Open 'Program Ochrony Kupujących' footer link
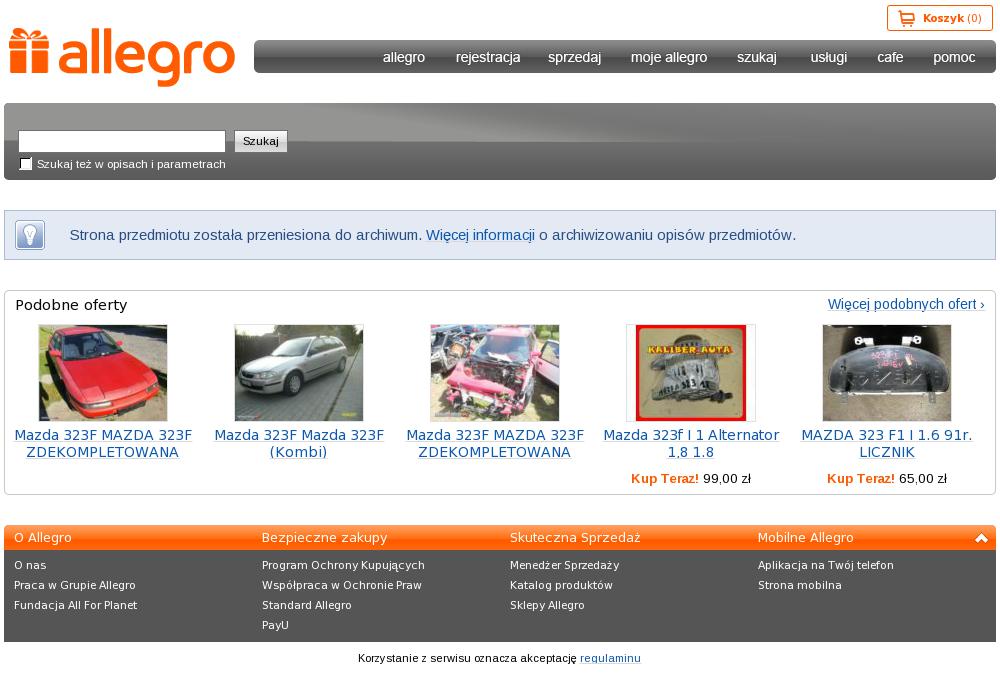This screenshot has height=678, width=1000. click(343, 565)
